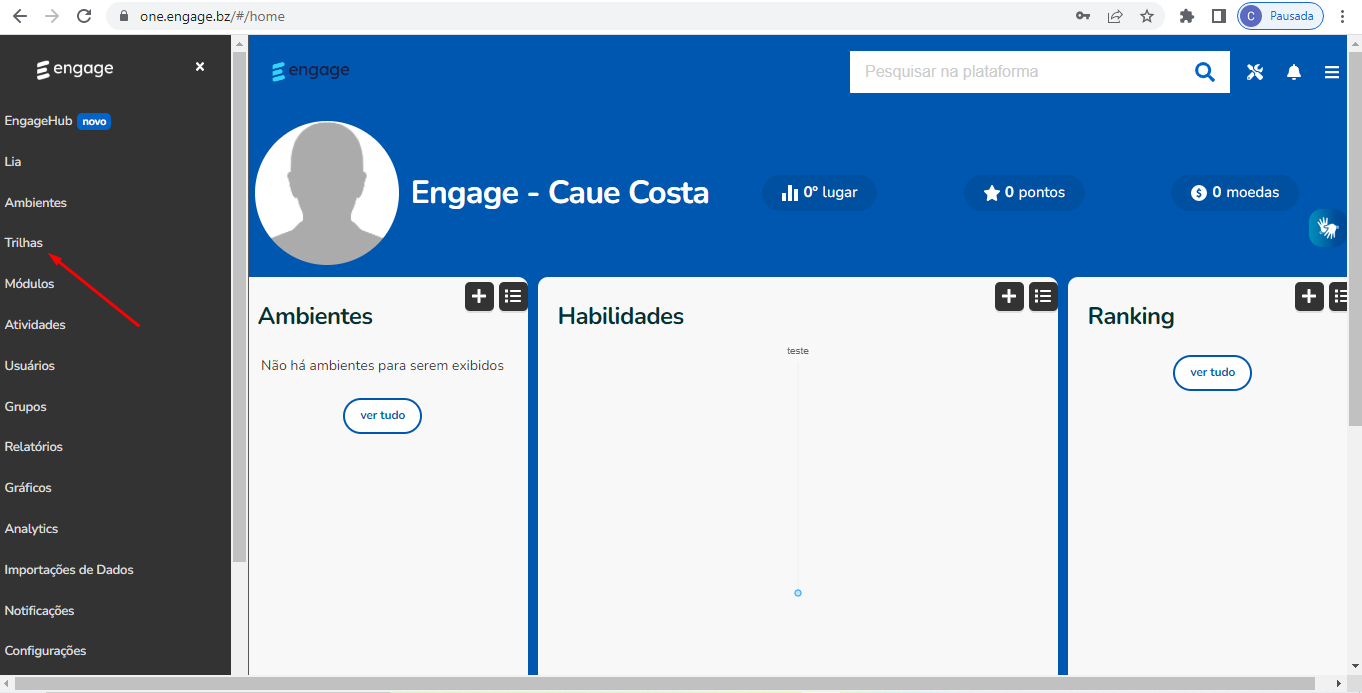The height and width of the screenshot is (693, 1362).
Task: Reload the page in browser
Action: 84,16
